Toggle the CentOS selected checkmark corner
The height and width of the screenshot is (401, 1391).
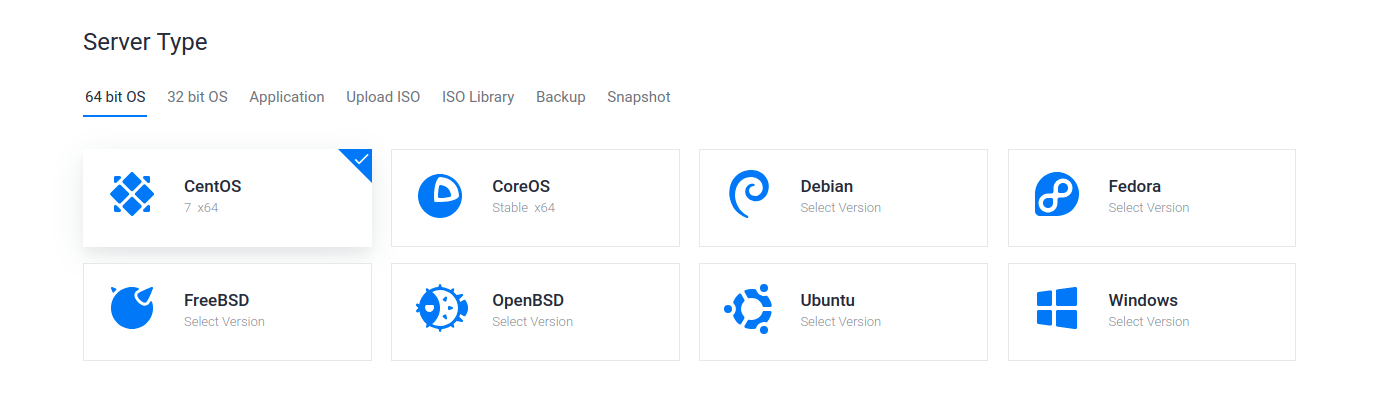pyautogui.click(x=360, y=160)
